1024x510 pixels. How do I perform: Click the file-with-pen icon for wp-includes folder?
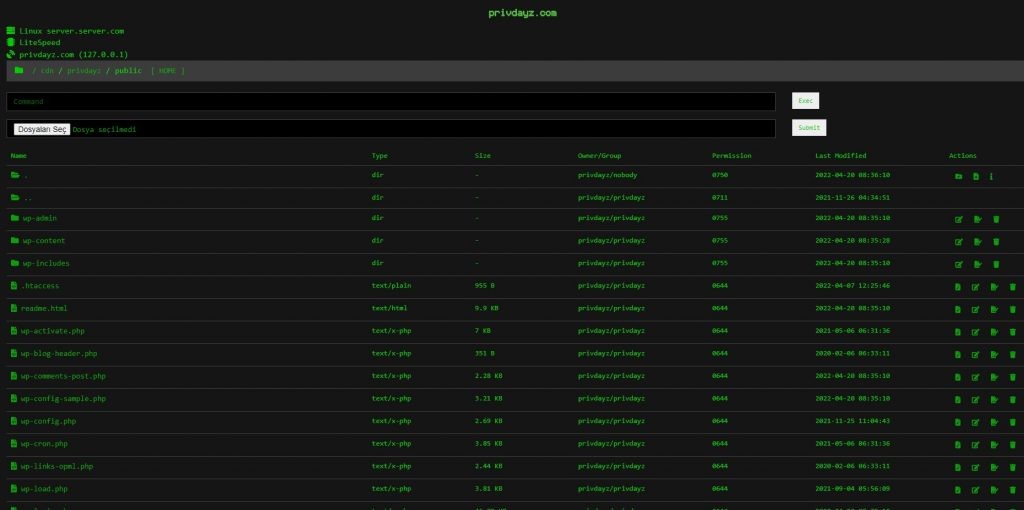(977, 264)
